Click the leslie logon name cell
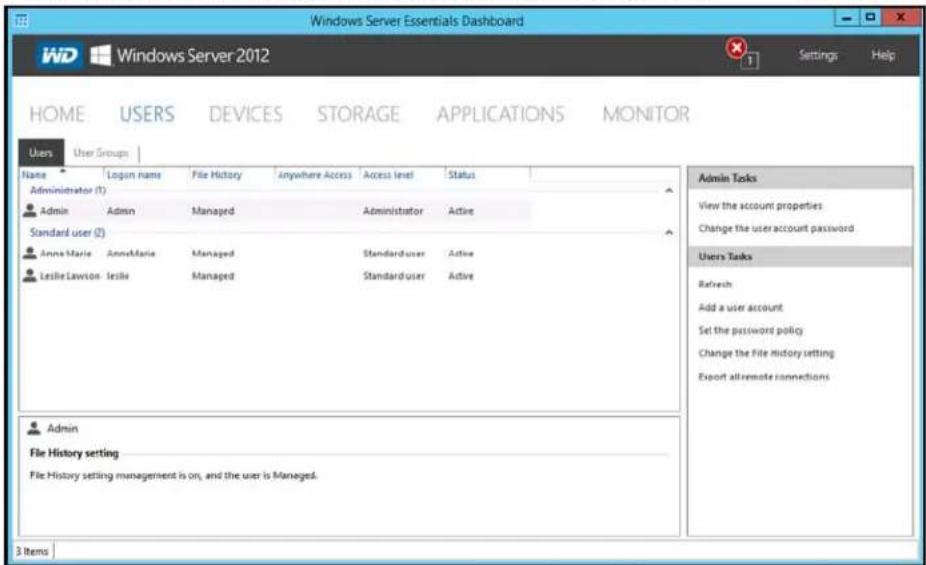Image resolution: width=926 pixels, height=565 pixels. point(118,276)
